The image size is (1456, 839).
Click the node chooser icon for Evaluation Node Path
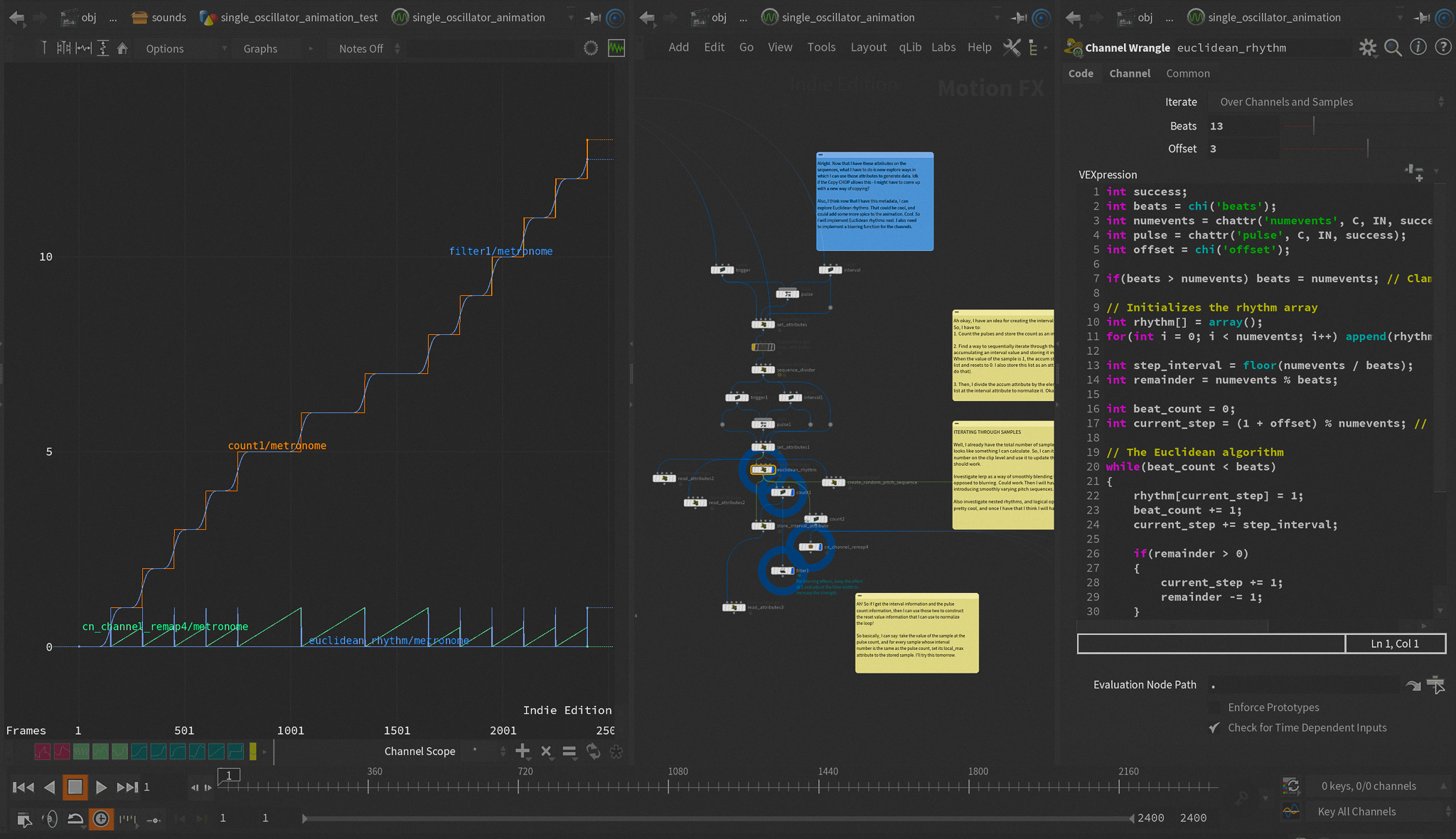(1435, 685)
